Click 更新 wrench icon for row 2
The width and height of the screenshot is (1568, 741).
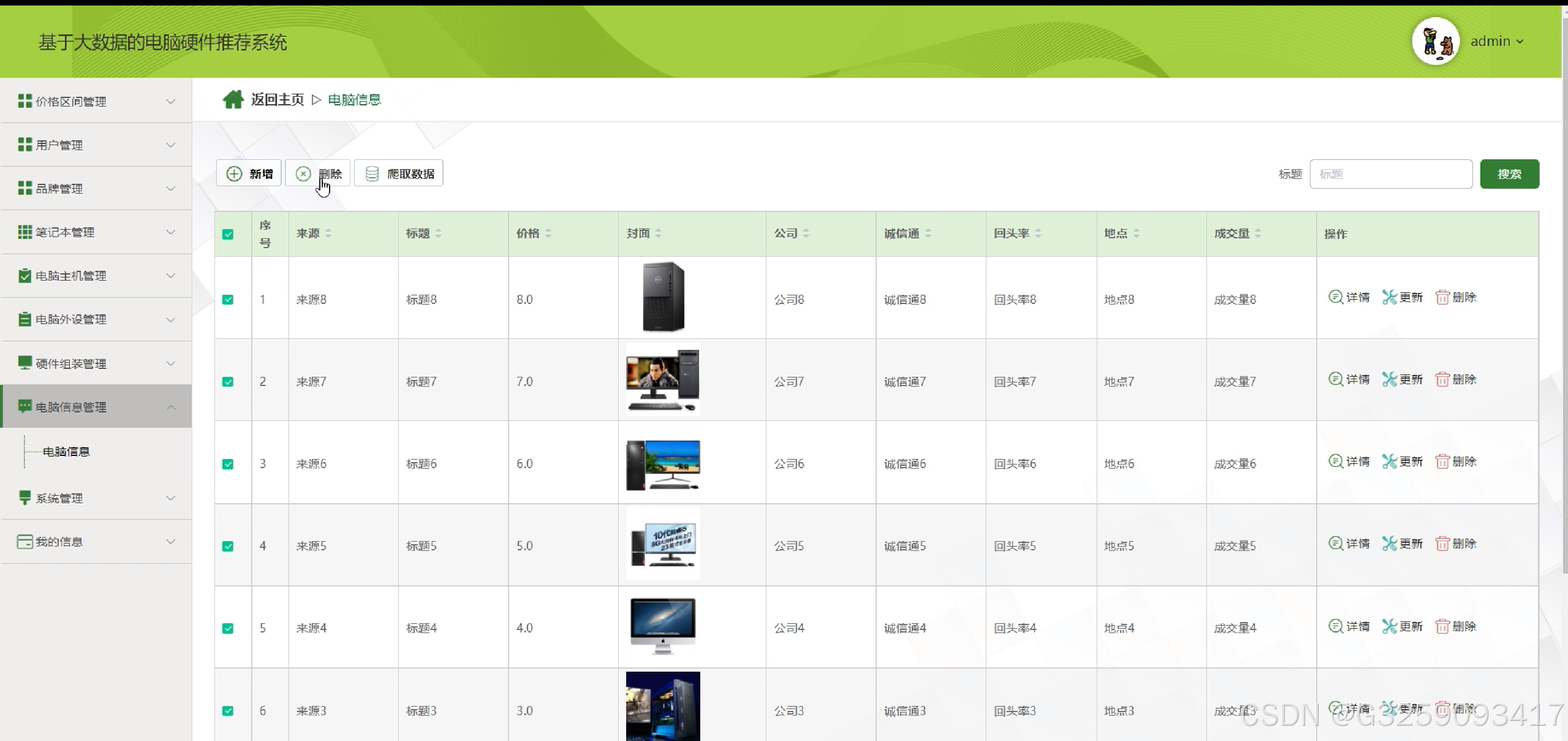[x=1389, y=379]
